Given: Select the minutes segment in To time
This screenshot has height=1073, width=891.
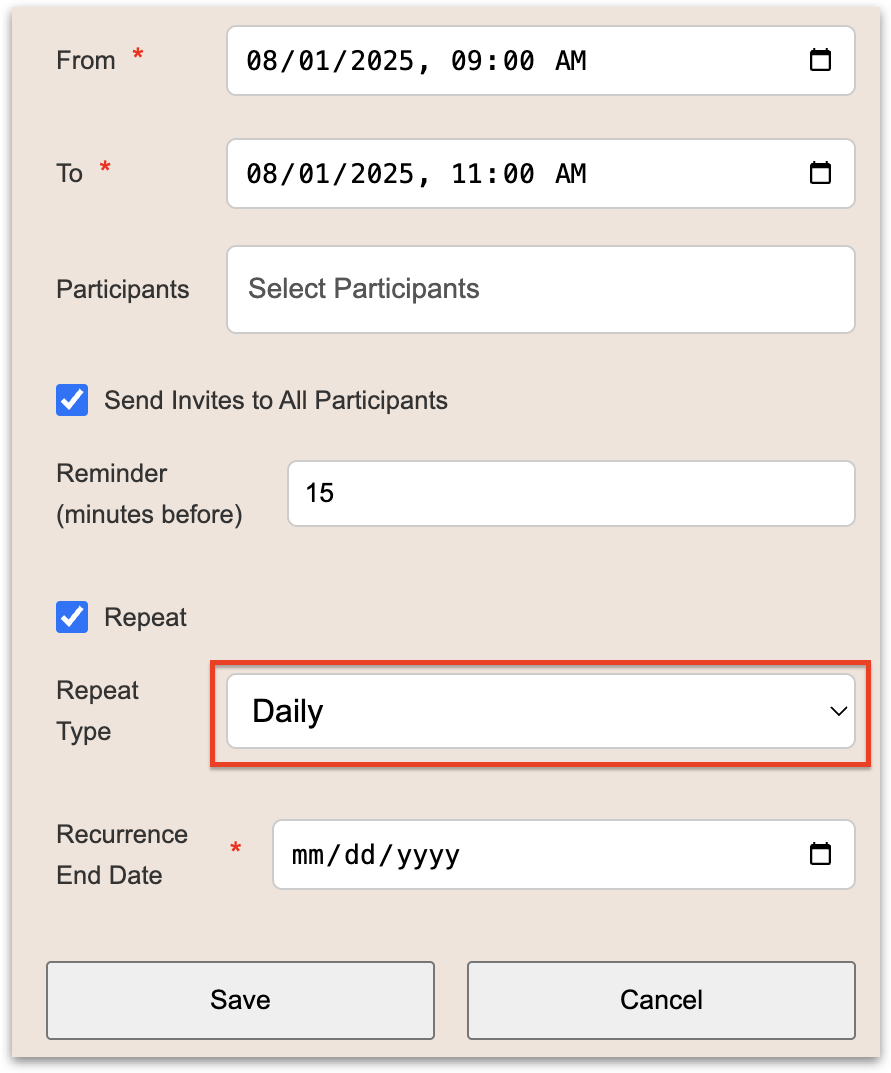Looking at the screenshot, I should tap(518, 174).
